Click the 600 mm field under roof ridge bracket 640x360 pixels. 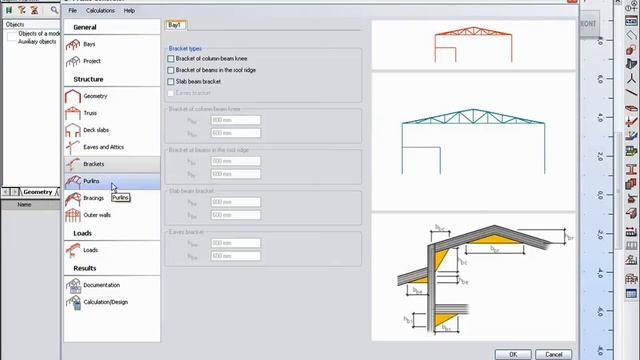236,174
